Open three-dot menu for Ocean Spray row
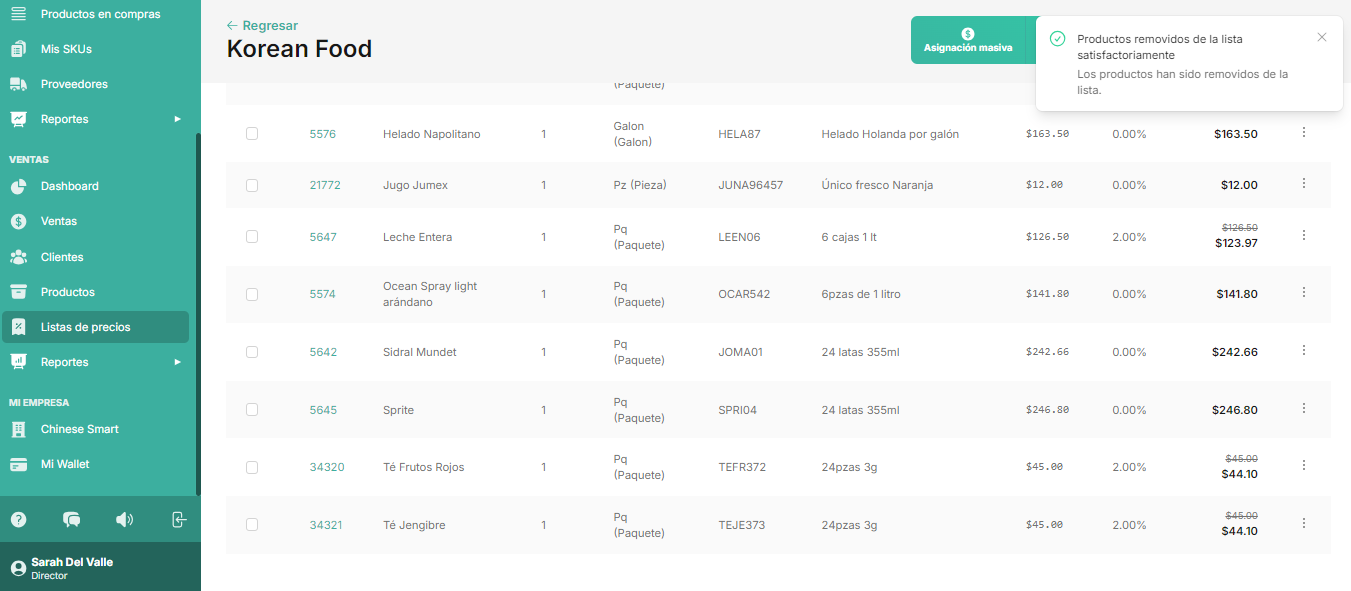This screenshot has height=591, width=1351. (1303, 292)
